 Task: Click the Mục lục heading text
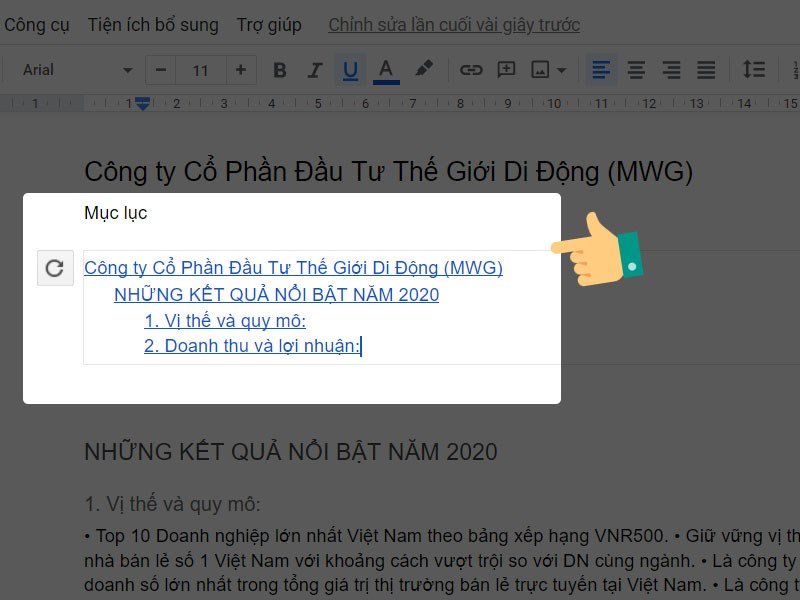(116, 213)
